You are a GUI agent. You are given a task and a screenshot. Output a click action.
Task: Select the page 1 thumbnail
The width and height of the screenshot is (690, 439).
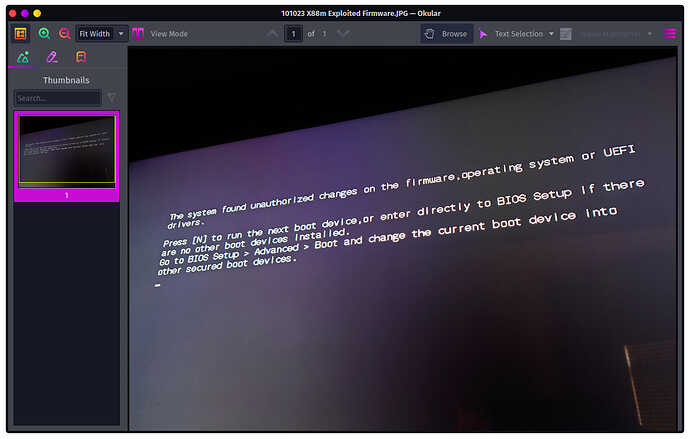click(67, 150)
